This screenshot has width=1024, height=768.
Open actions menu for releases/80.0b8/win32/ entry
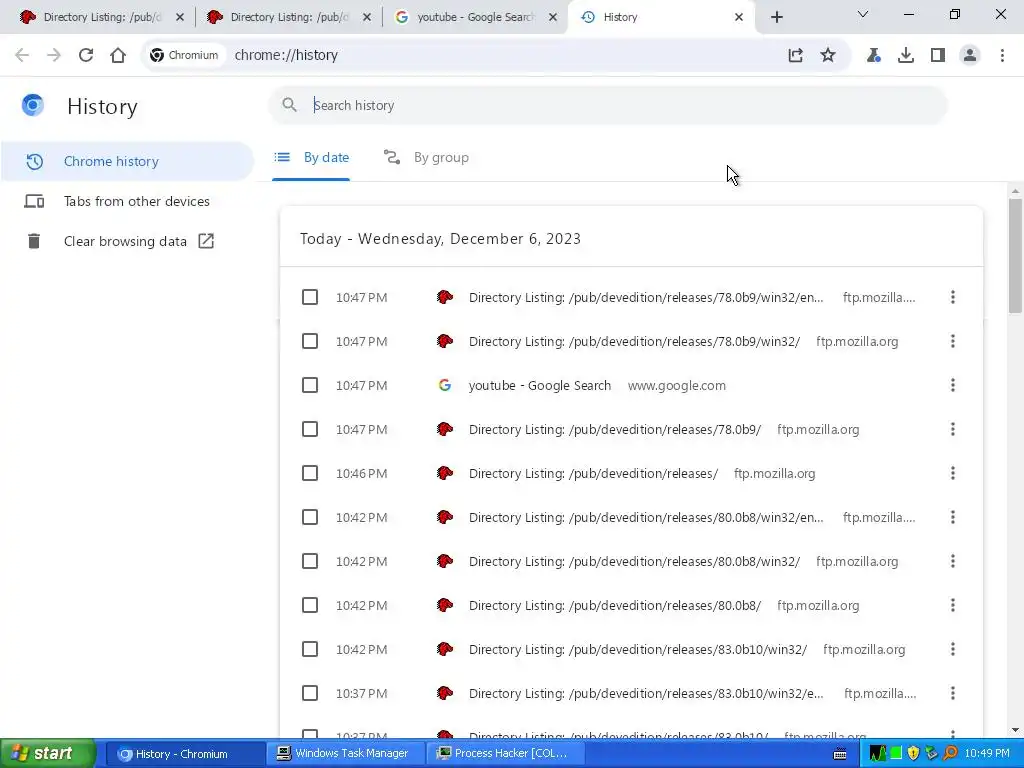tap(953, 561)
